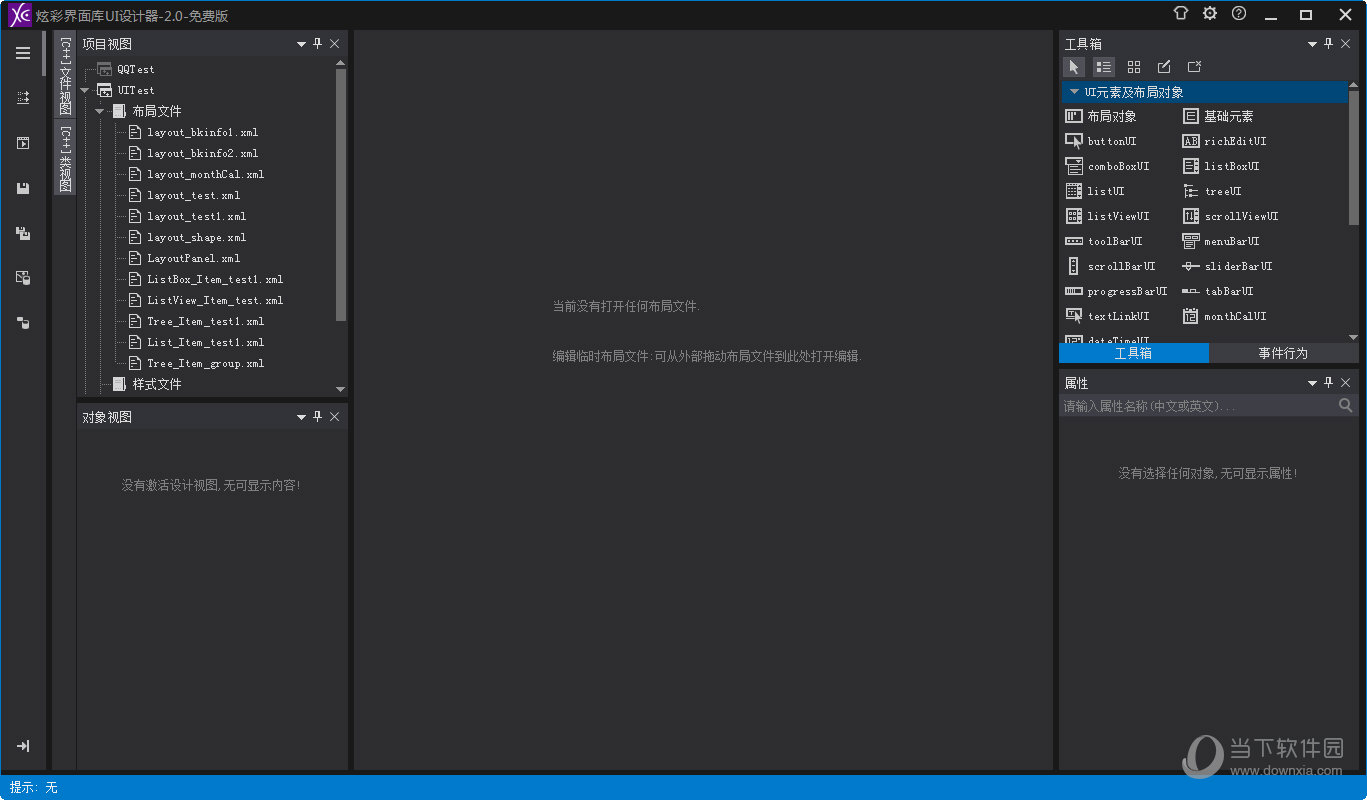Collapse the 布局文件 folder node
The height and width of the screenshot is (800, 1367).
(100, 111)
